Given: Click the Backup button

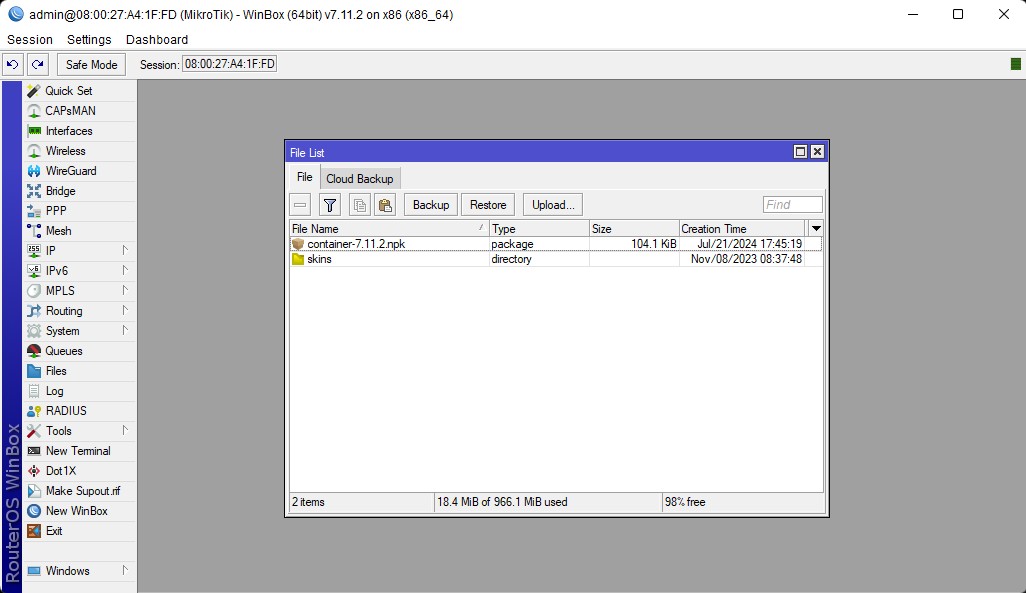Looking at the screenshot, I should 431,205.
